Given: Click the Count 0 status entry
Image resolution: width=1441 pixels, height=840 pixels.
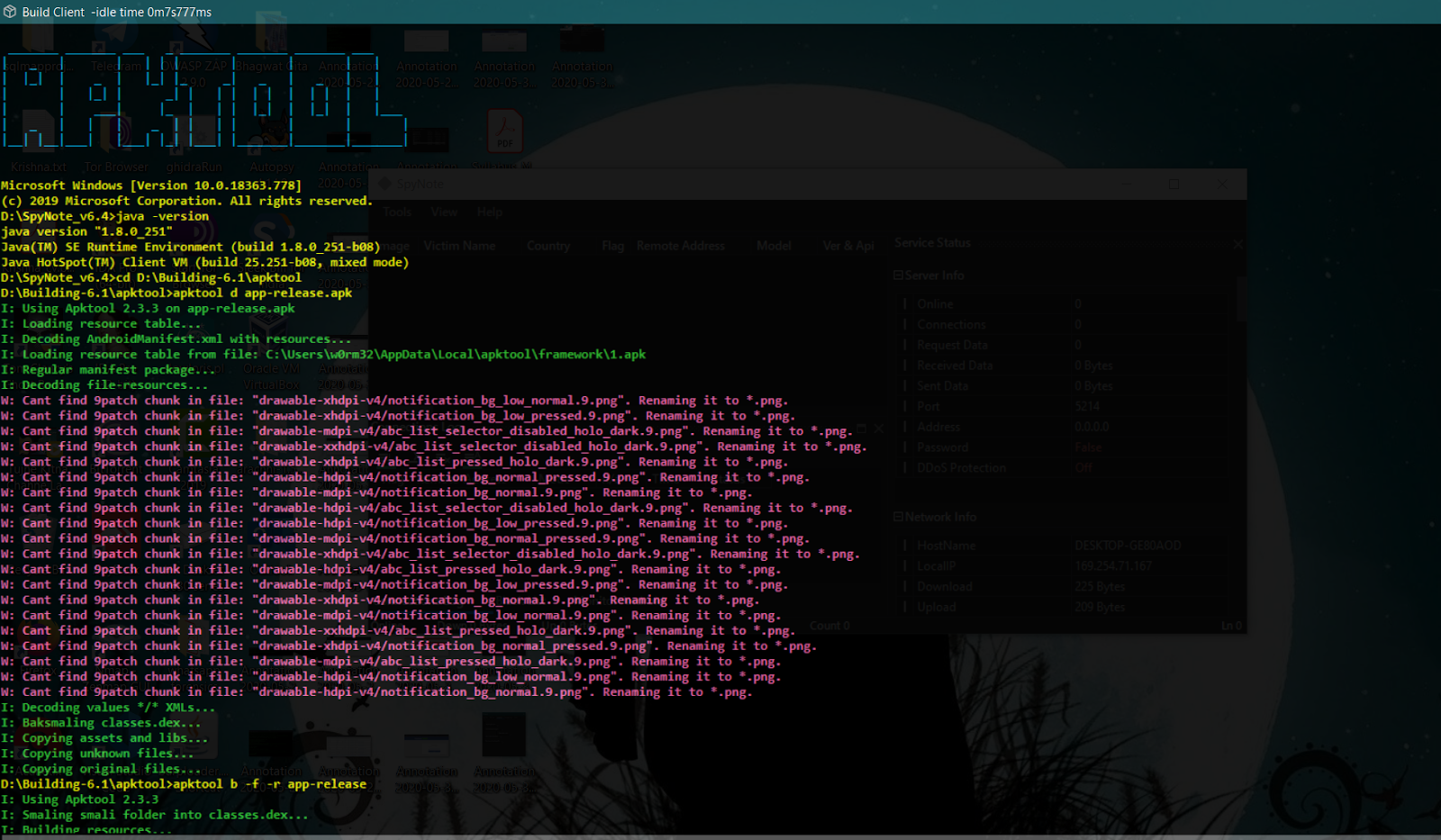Looking at the screenshot, I should (x=829, y=626).
